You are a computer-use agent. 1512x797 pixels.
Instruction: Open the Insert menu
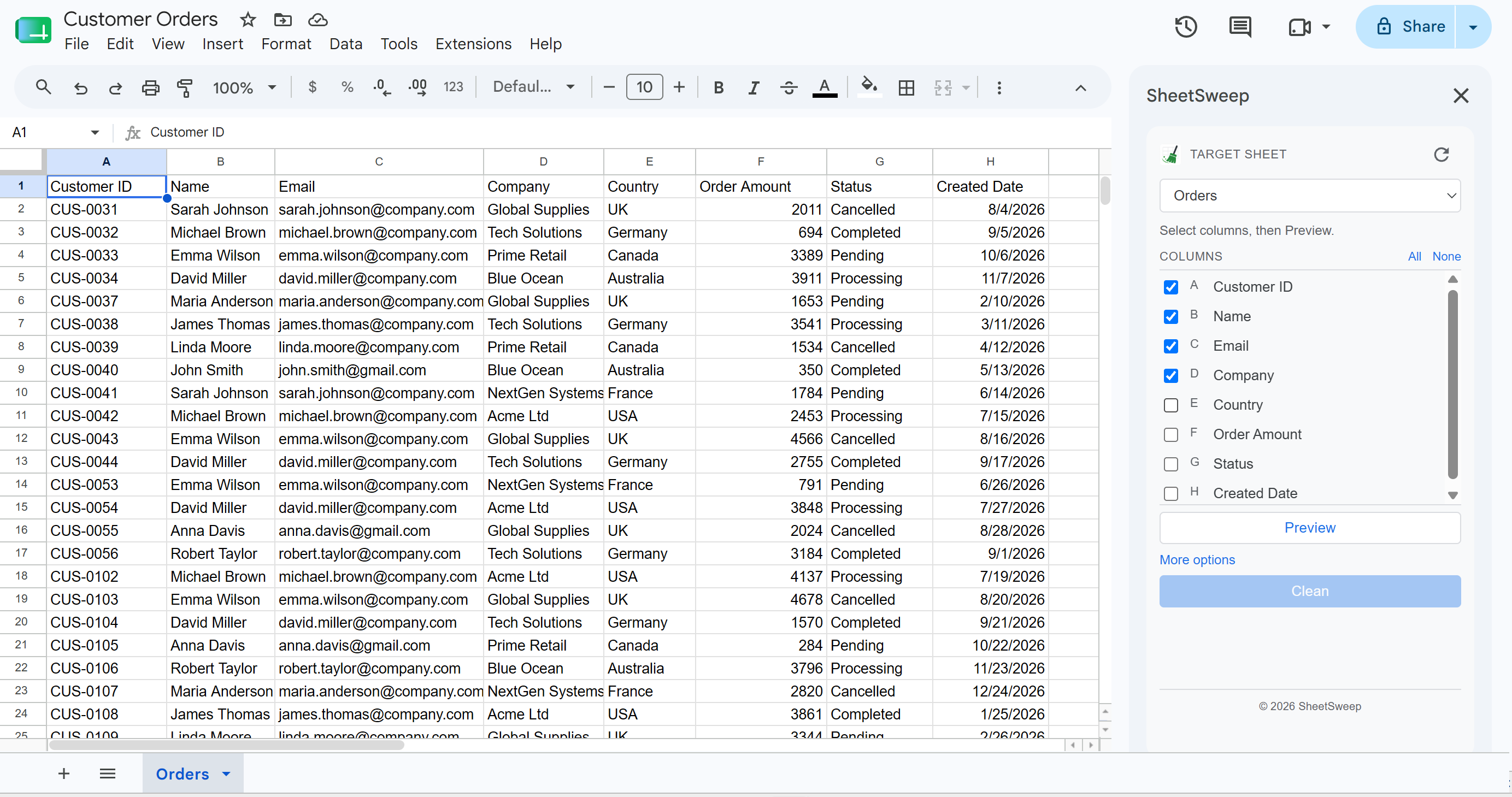pyautogui.click(x=222, y=44)
